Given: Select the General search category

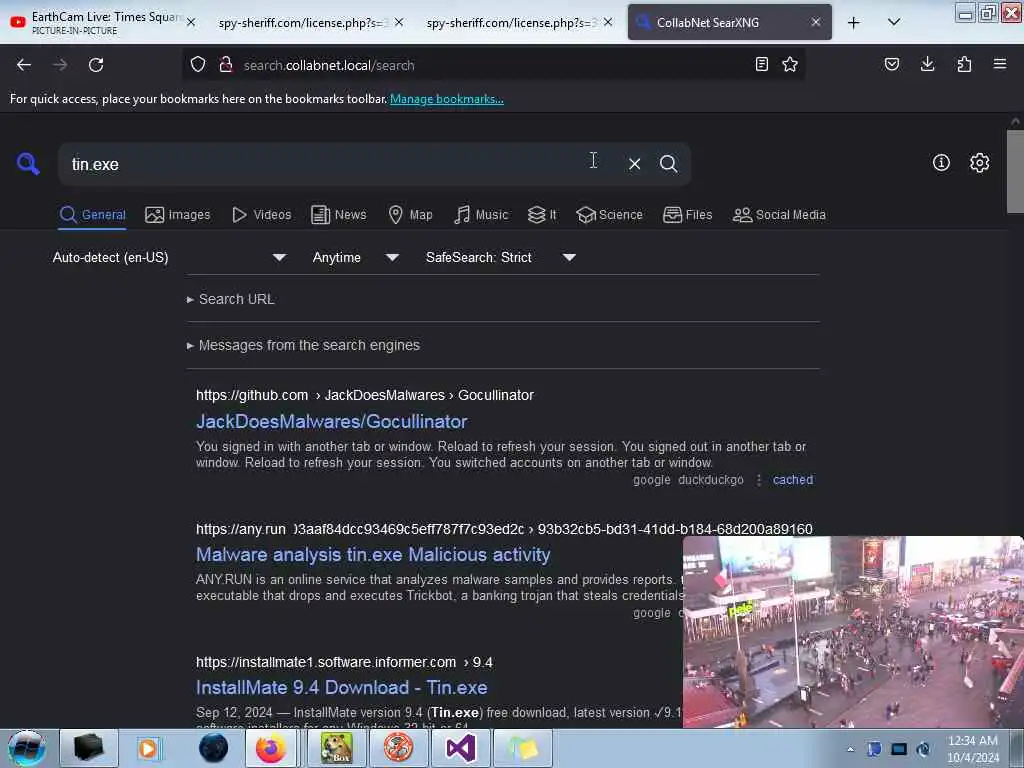Looking at the screenshot, I should 93,215.
